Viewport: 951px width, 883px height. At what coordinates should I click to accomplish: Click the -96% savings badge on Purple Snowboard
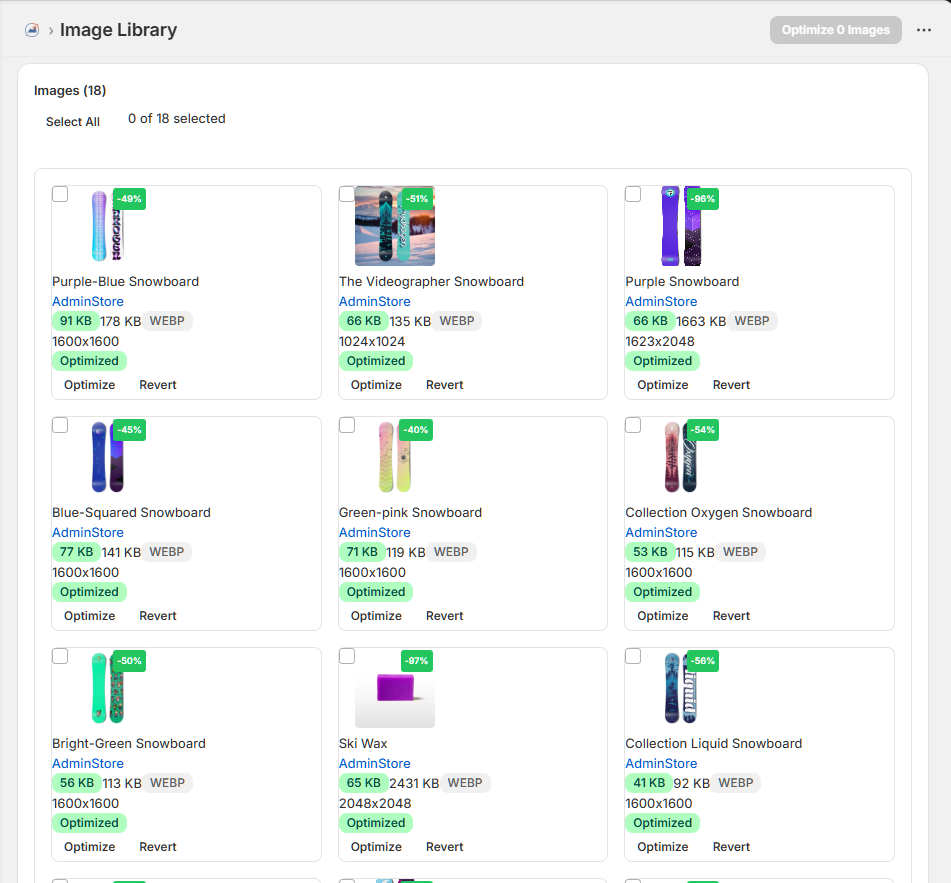703,199
